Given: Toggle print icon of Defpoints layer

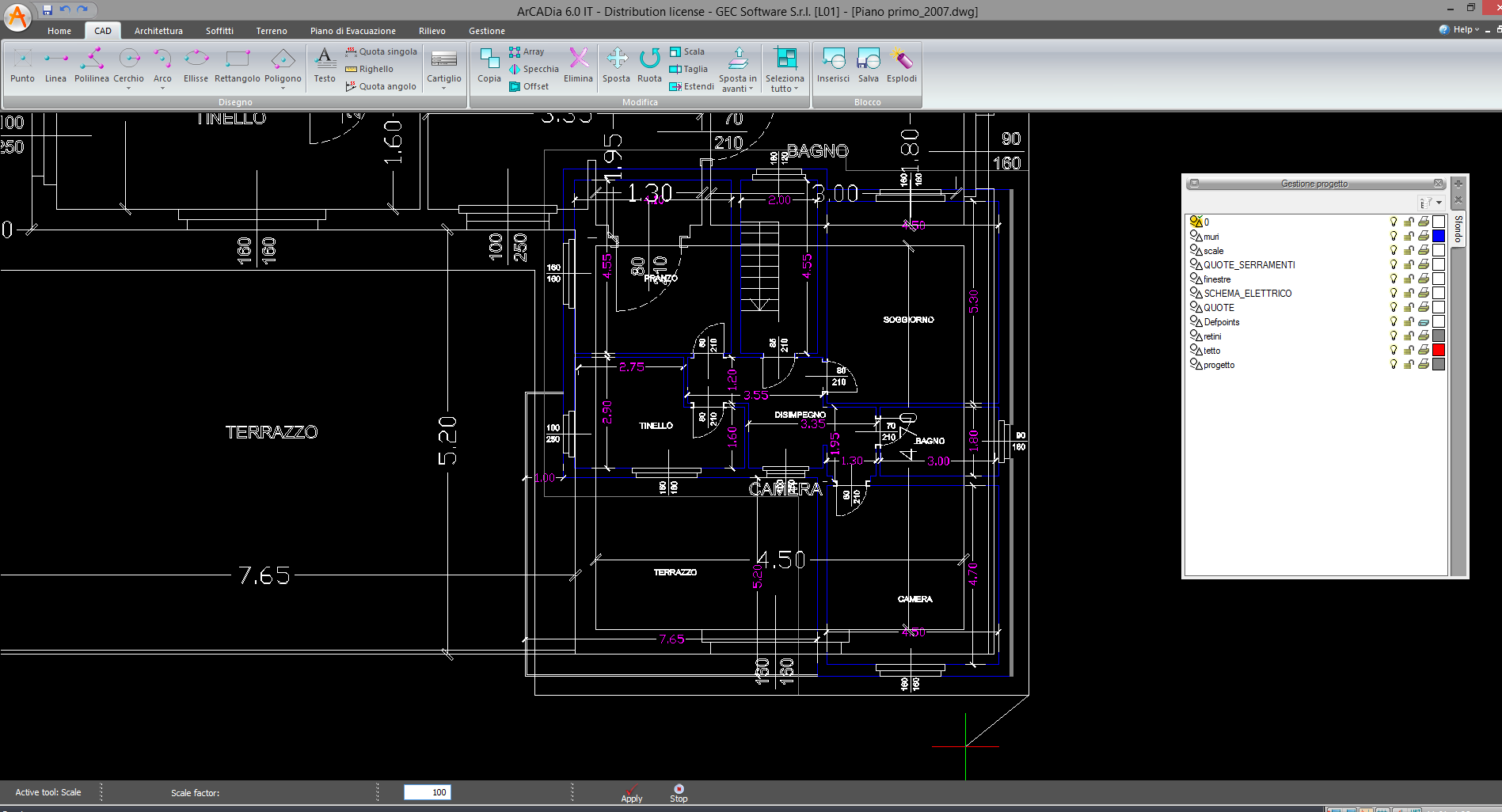Looking at the screenshot, I should (1424, 322).
